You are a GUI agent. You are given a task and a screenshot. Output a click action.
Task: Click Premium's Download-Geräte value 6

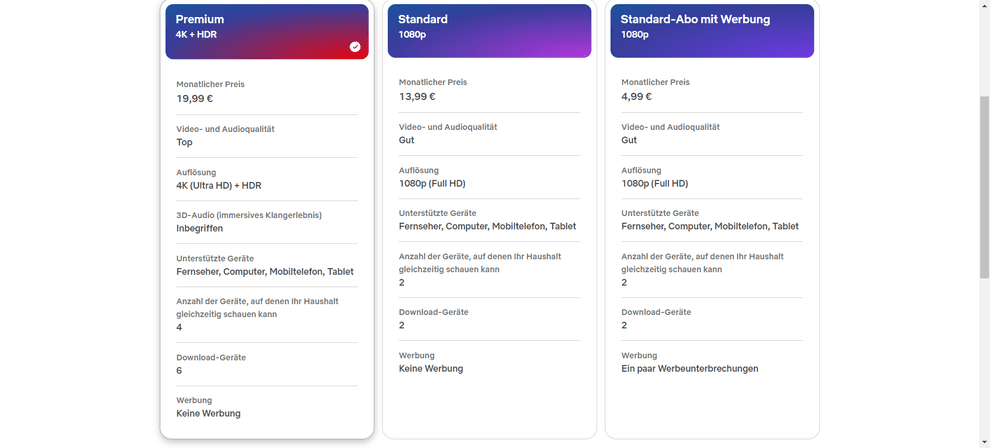click(179, 371)
